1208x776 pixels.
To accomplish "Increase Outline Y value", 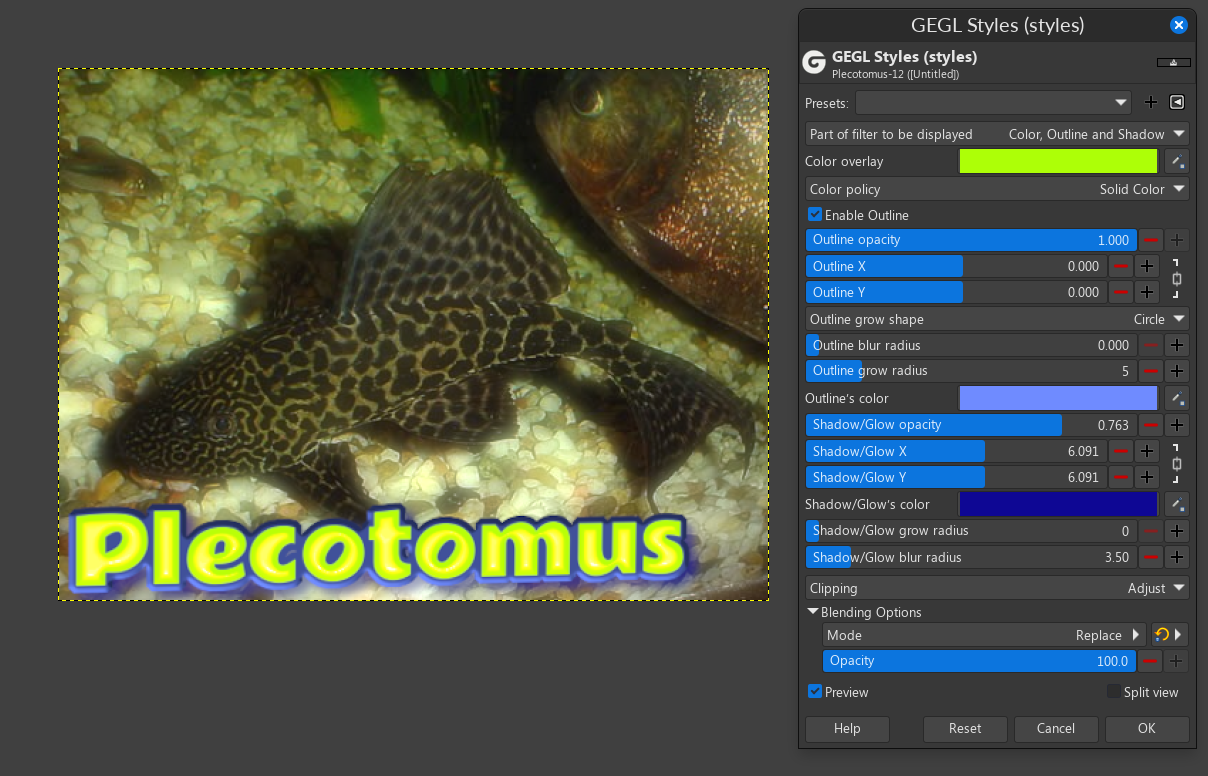I will (x=1147, y=292).
